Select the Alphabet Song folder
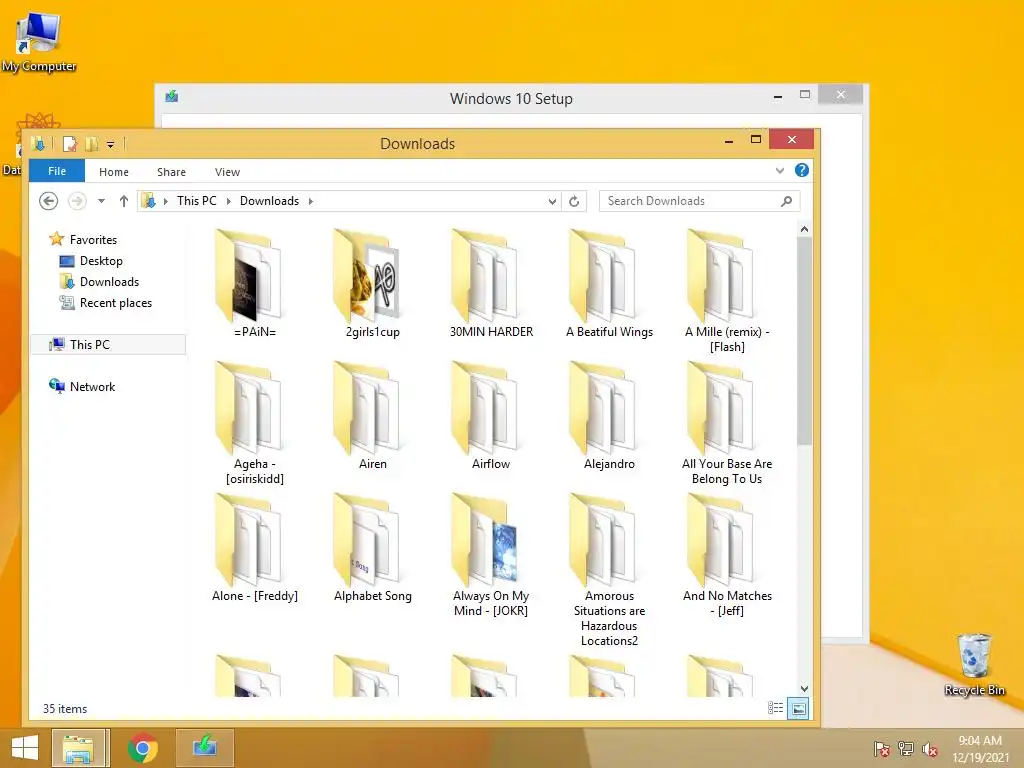The image size is (1024, 768). (x=373, y=546)
